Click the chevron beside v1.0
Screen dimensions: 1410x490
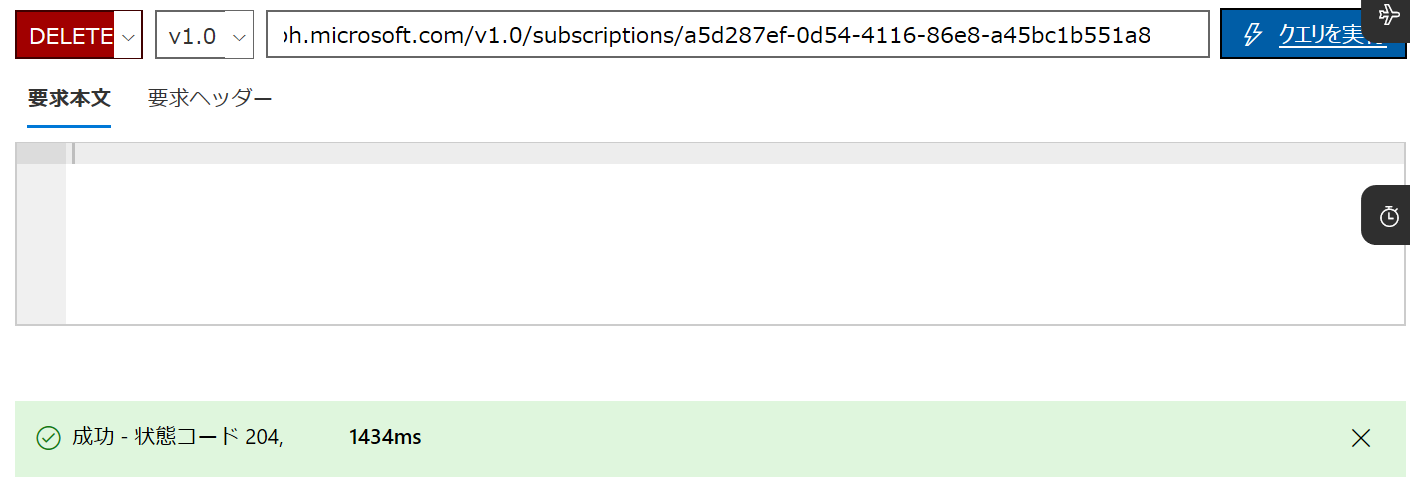(238, 37)
